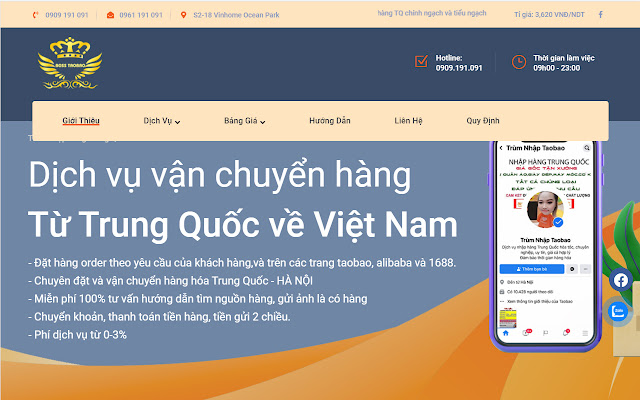
Task: Click the Tỉ giá: 3,620 VNĐ/NDT text
Action: (549, 15)
